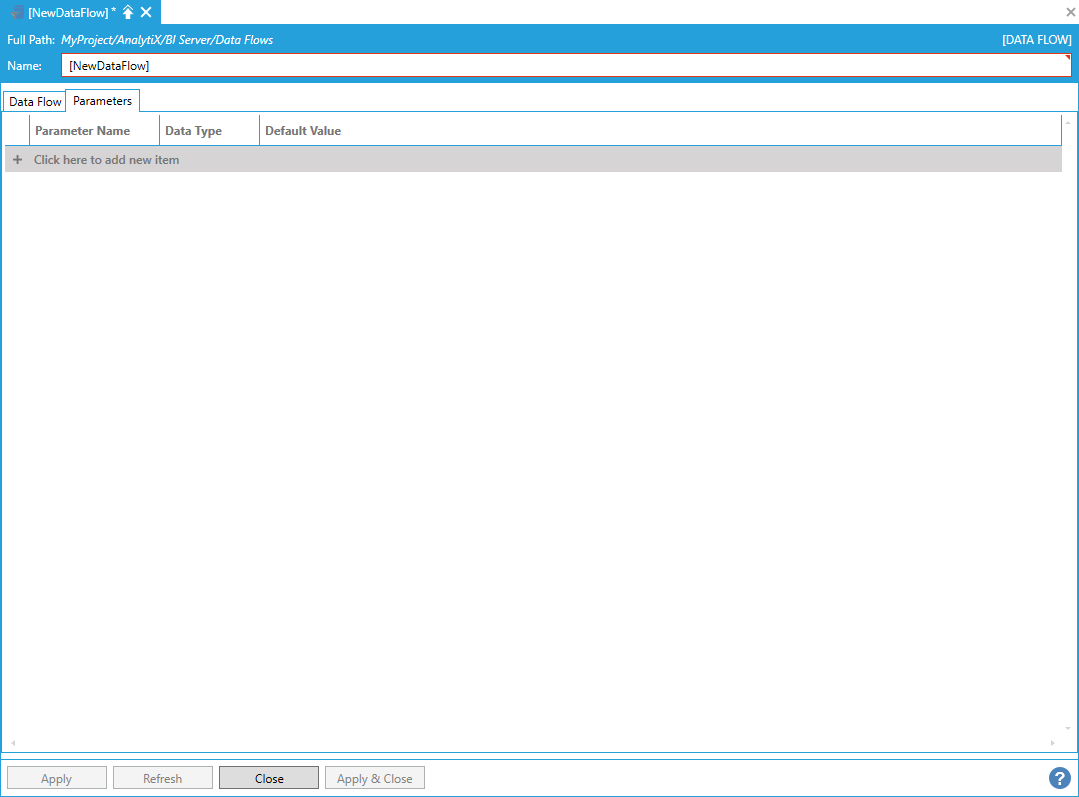Click the horizontal scrollbar right arrow
The height and width of the screenshot is (797, 1079).
click(1052, 743)
